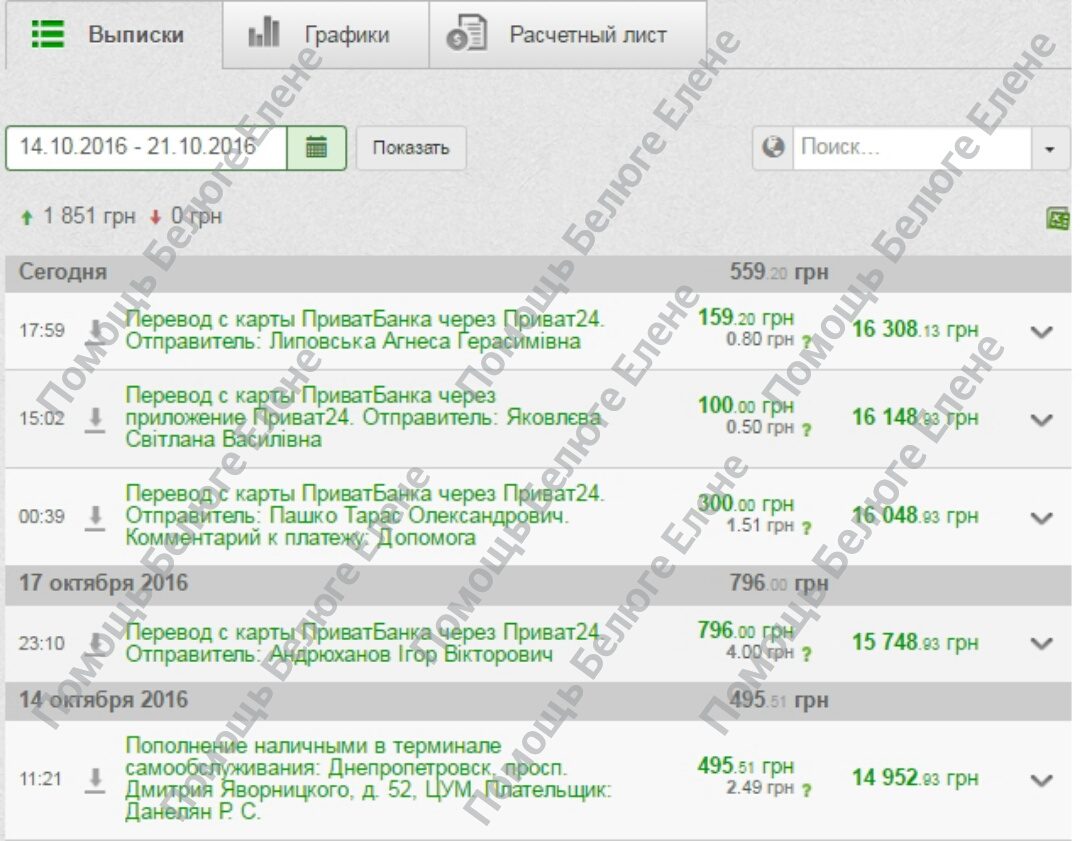Click the balance 16 148.93 грн

pos(915,417)
